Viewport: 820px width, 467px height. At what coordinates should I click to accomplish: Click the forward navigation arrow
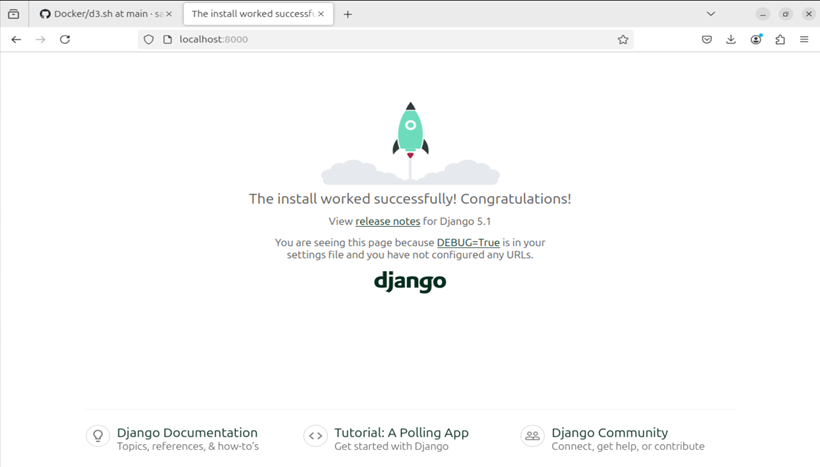click(40, 39)
